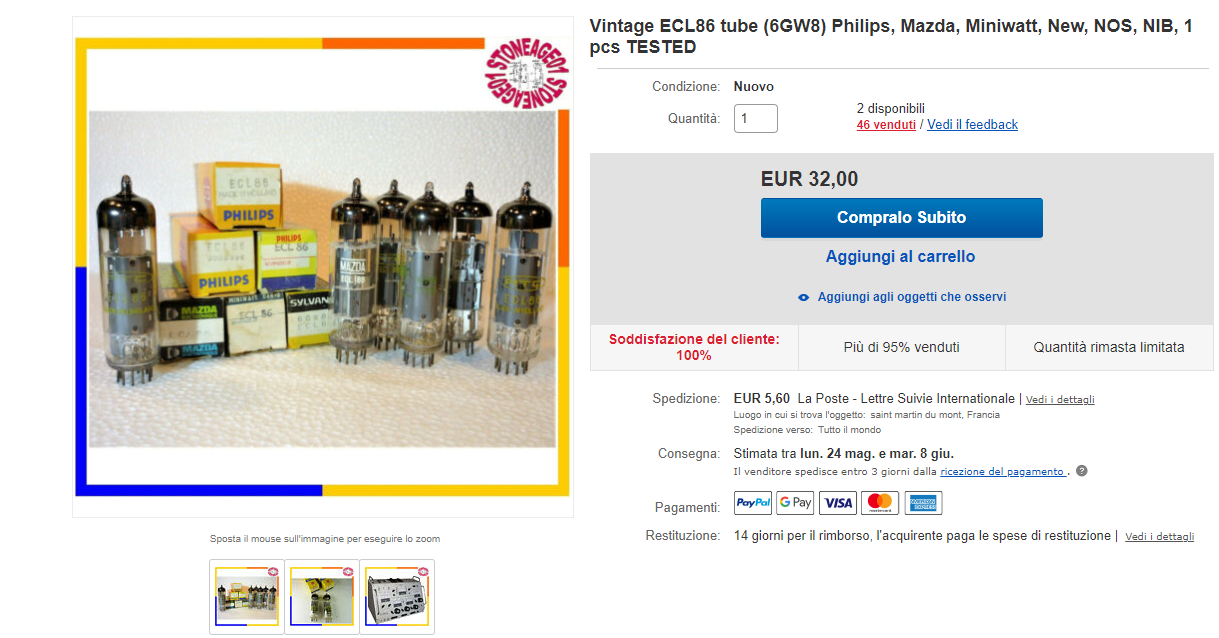
Task: Open the 46 venduti link
Action: (886, 125)
